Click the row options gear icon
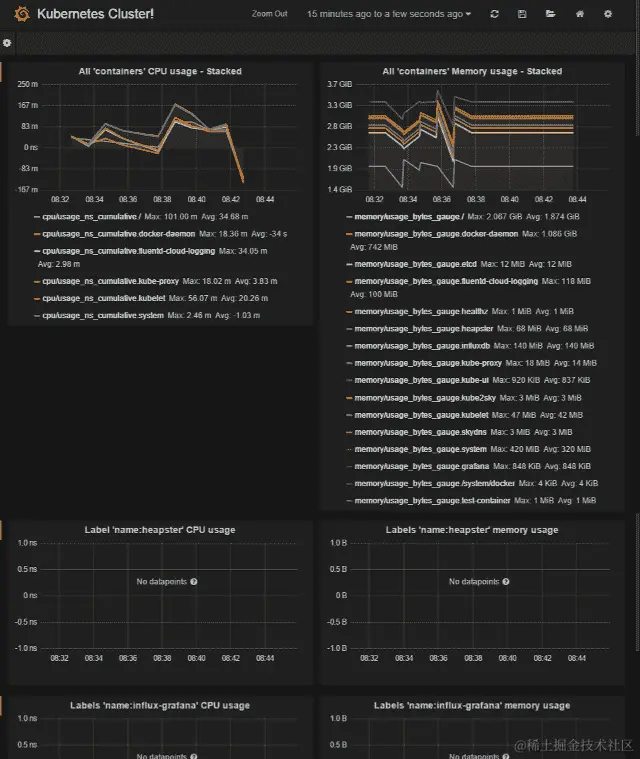 click(7, 43)
